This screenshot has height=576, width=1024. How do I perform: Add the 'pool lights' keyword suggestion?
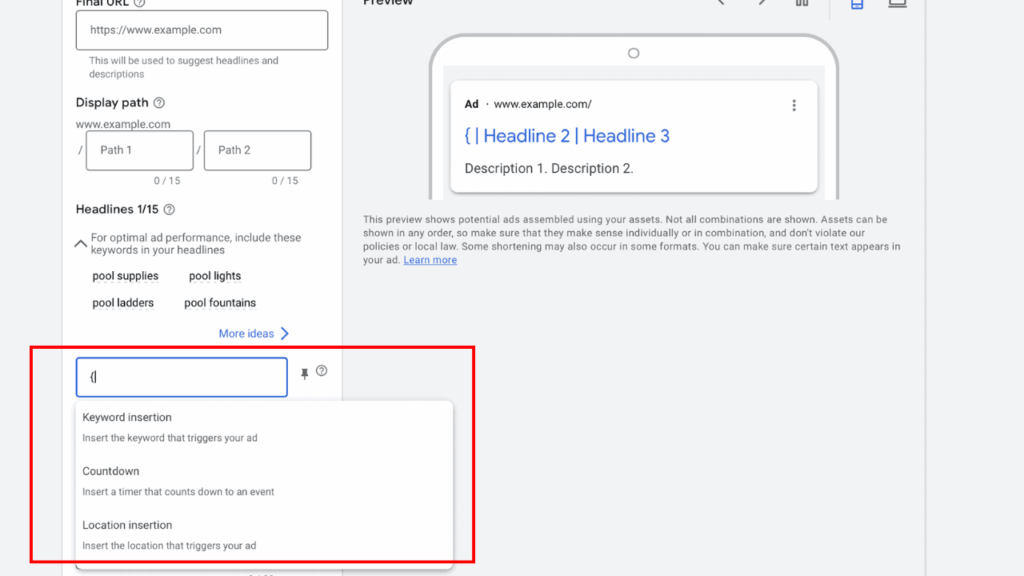click(x=215, y=276)
